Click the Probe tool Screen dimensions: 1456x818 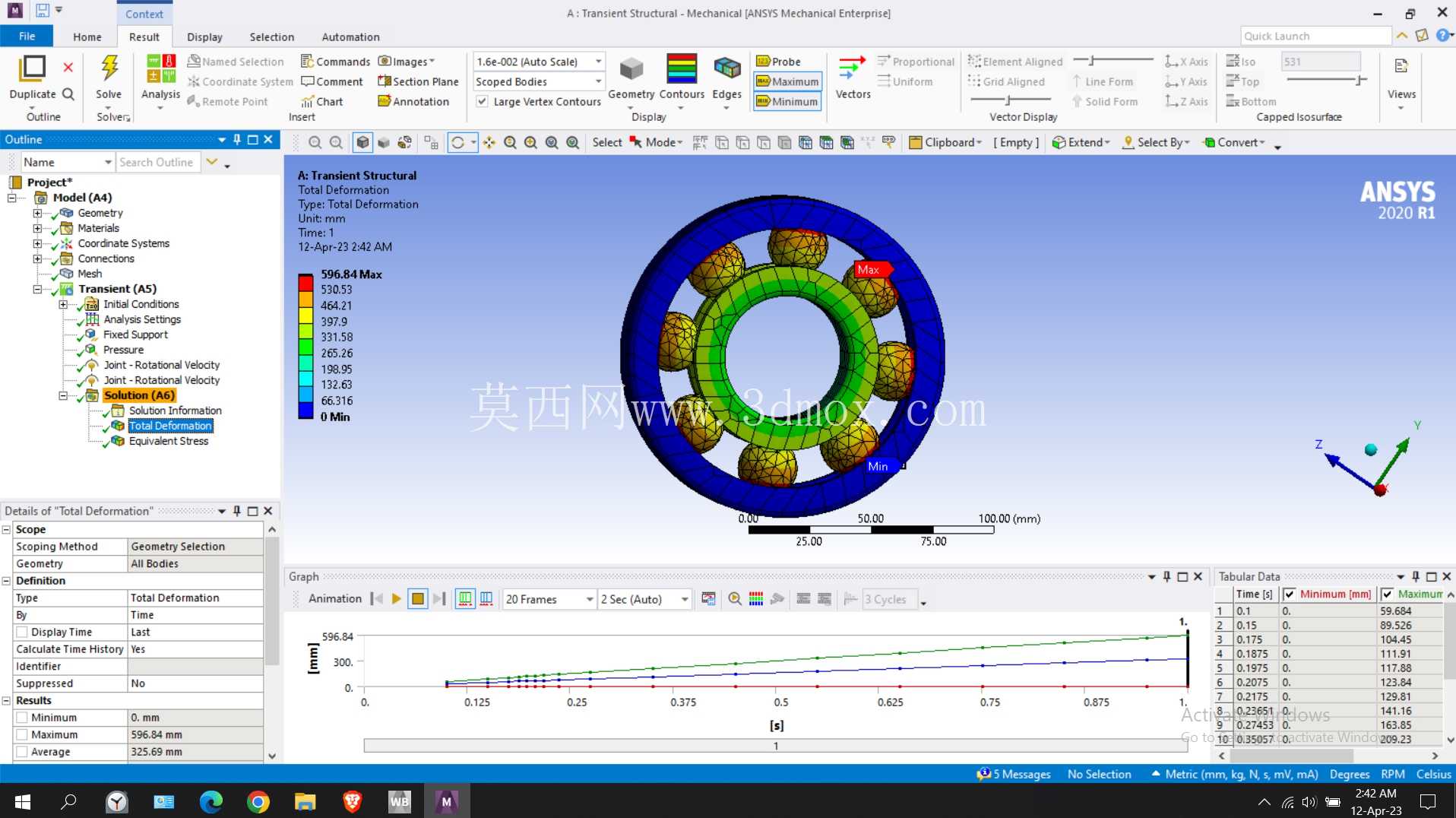[779, 62]
